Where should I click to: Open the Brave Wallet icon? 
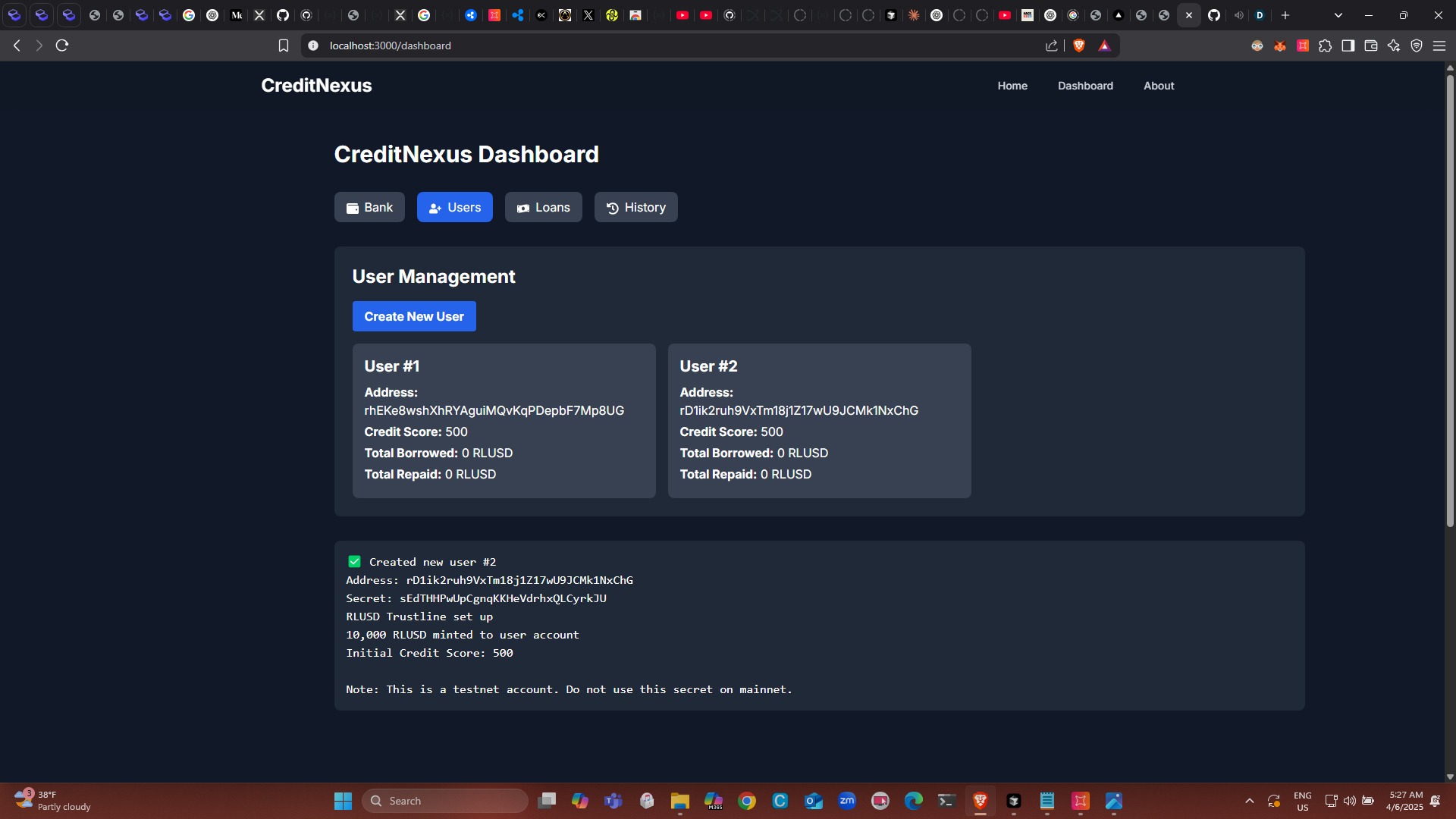1370,45
